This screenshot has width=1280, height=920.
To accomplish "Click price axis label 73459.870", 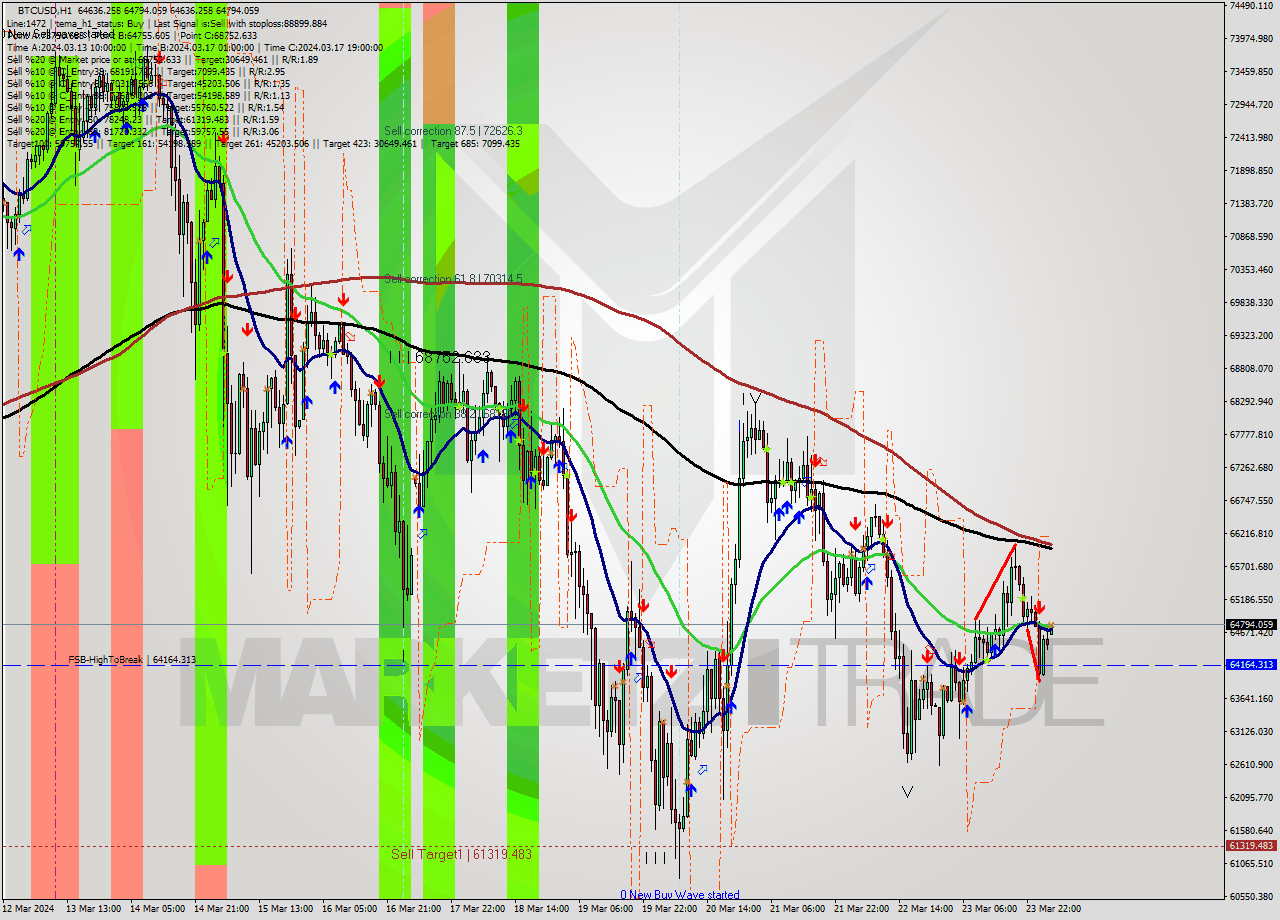I will tap(1251, 71).
